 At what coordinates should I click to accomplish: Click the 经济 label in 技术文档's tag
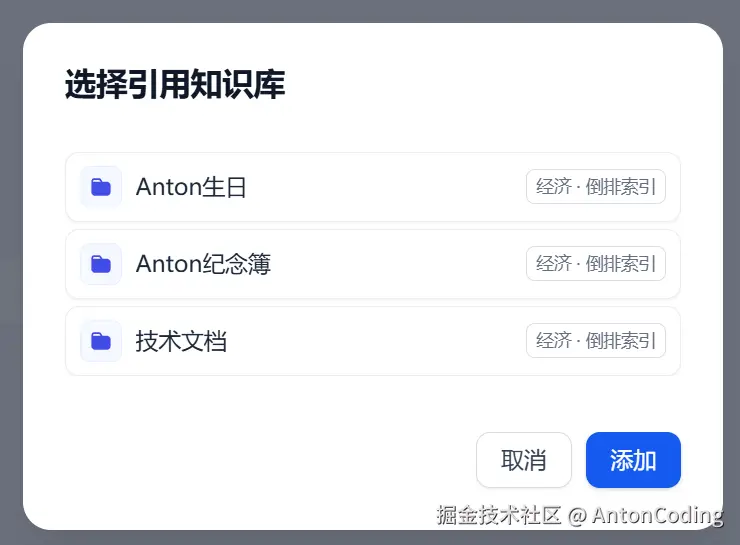click(554, 341)
